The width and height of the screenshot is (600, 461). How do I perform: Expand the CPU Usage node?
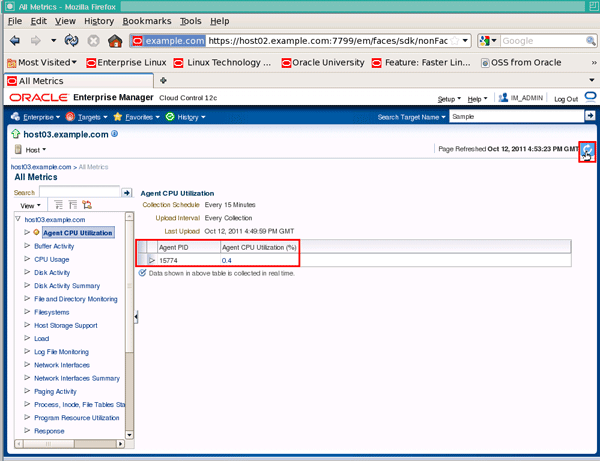27,259
